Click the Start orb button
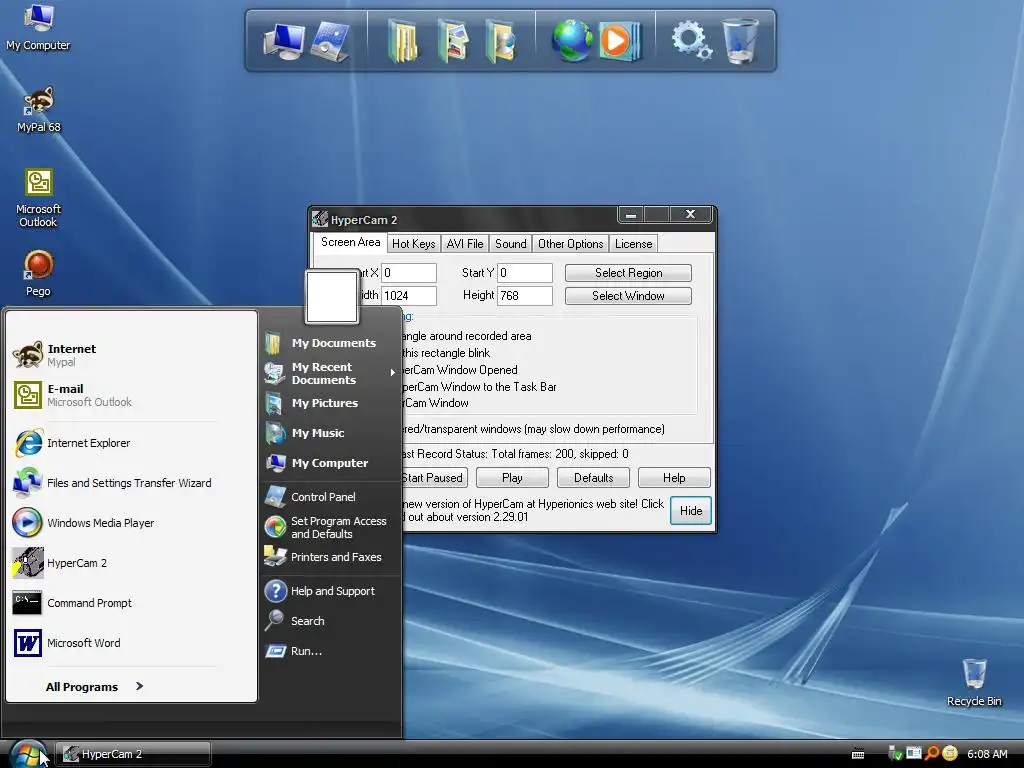The height and width of the screenshot is (768, 1024). coord(27,754)
